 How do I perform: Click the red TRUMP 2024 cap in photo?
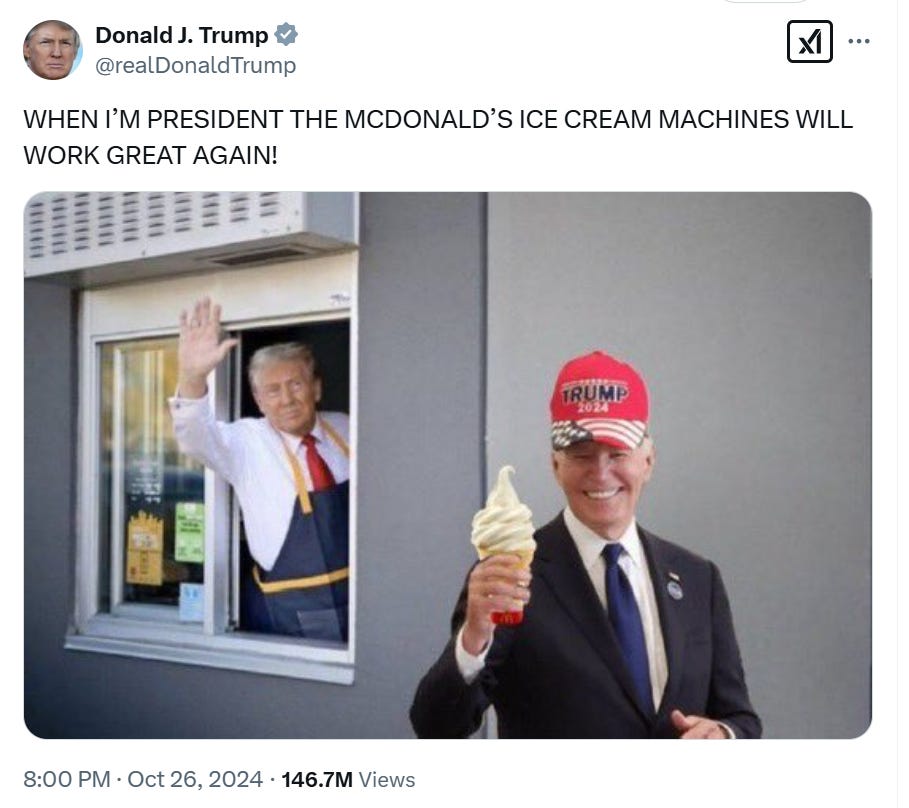599,401
